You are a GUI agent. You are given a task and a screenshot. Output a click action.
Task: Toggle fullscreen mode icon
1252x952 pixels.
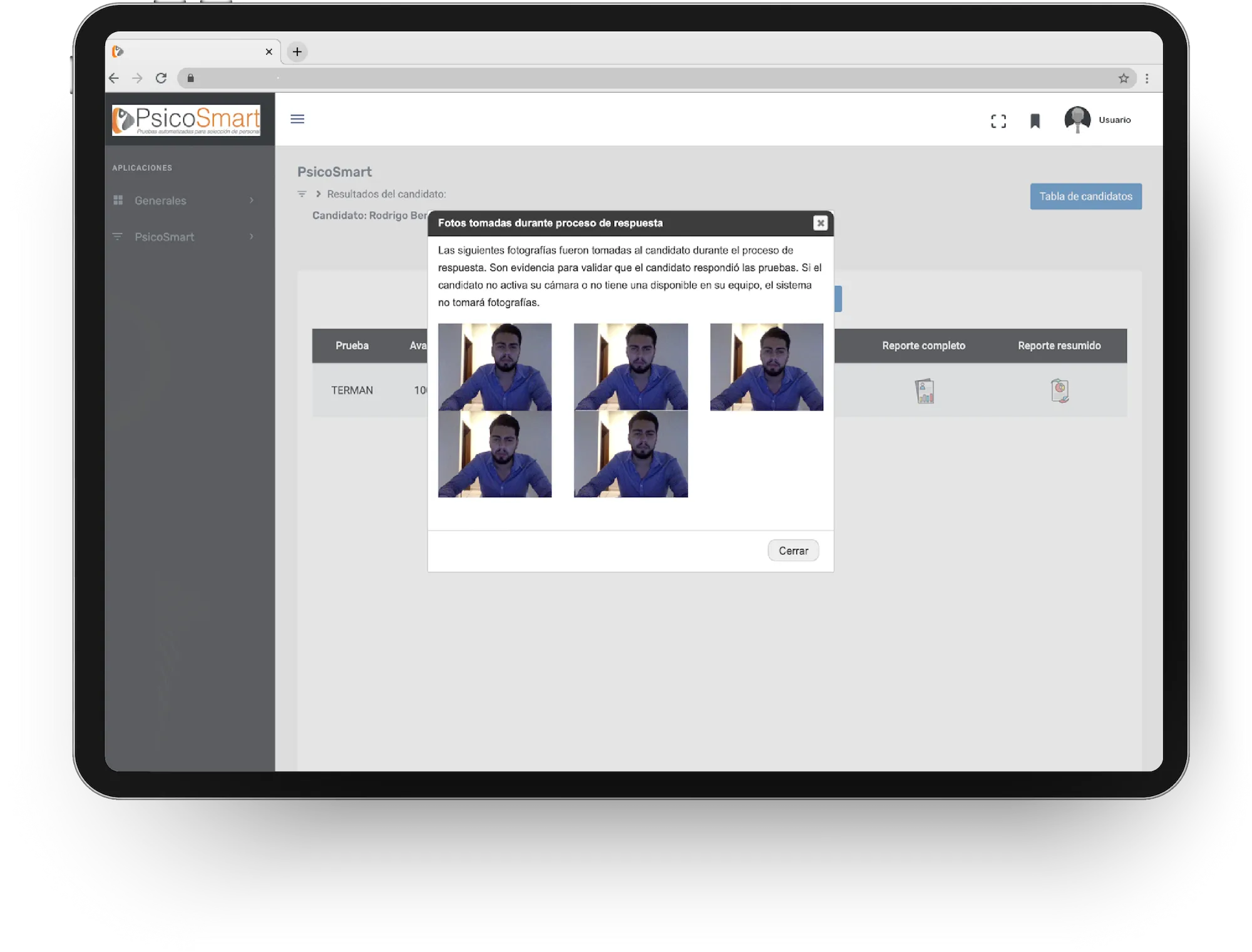[998, 121]
